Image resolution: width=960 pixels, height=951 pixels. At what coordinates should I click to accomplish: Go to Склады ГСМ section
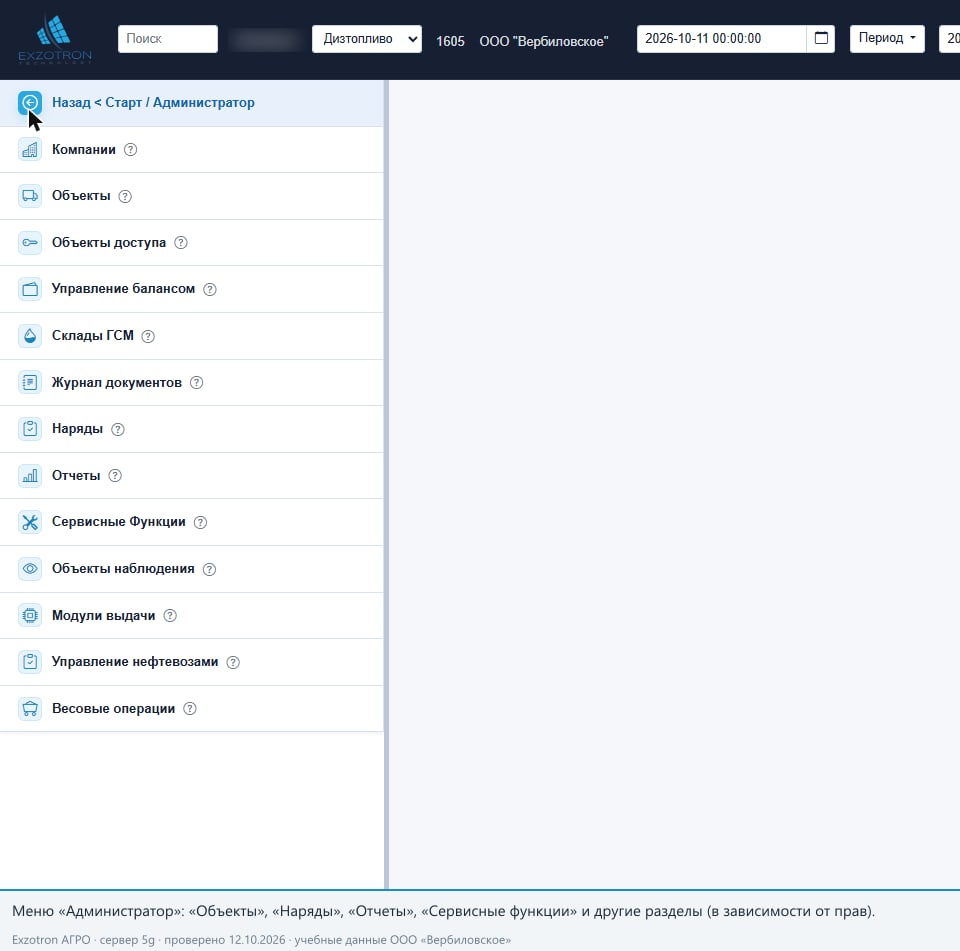click(x=192, y=336)
